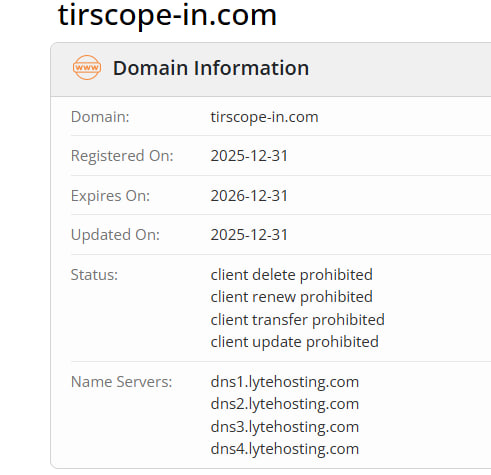The width and height of the screenshot is (491, 475).
Task: Click the Expires On: label
Action: tap(110, 196)
